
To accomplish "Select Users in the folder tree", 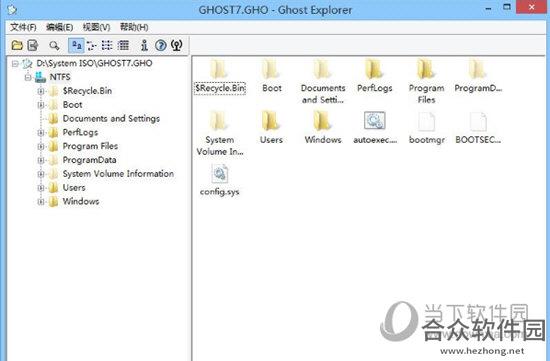I will coord(74,188).
